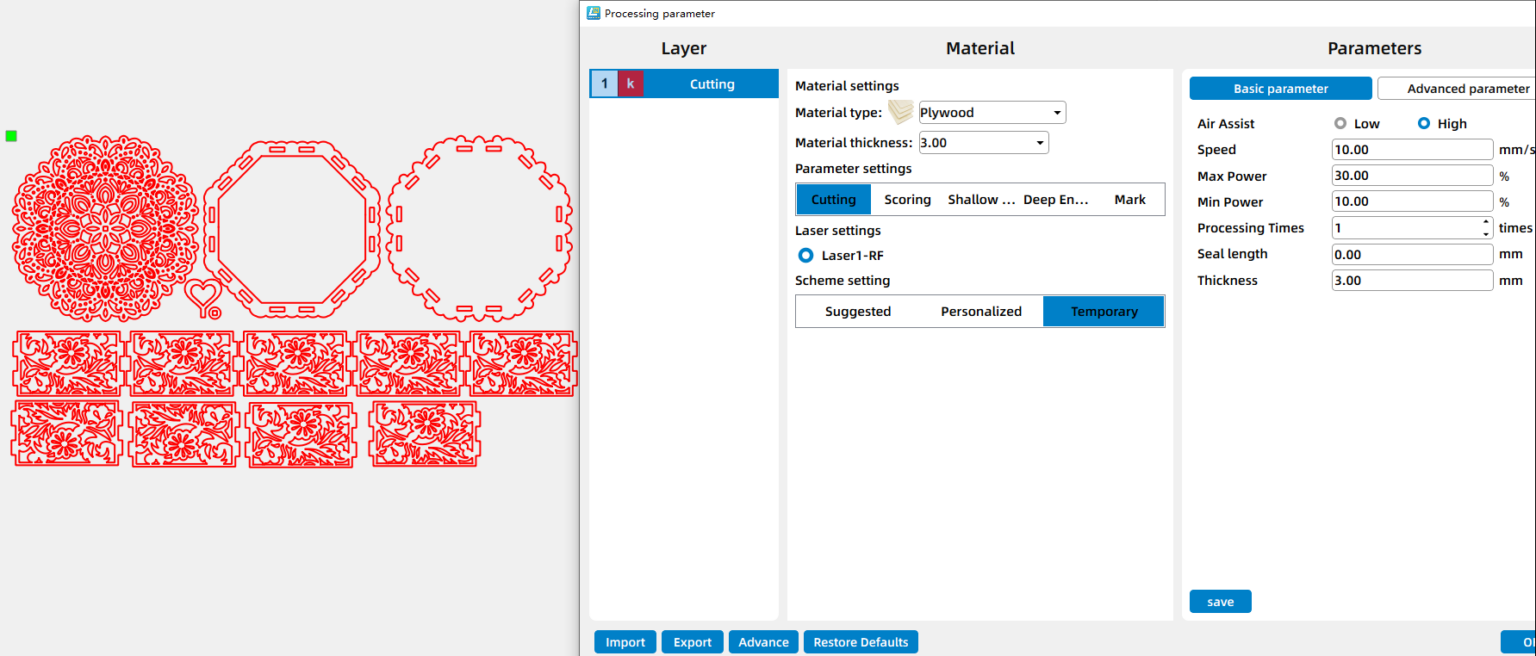Select the Suggested scheme setting
The image size is (1536, 656).
(x=858, y=311)
